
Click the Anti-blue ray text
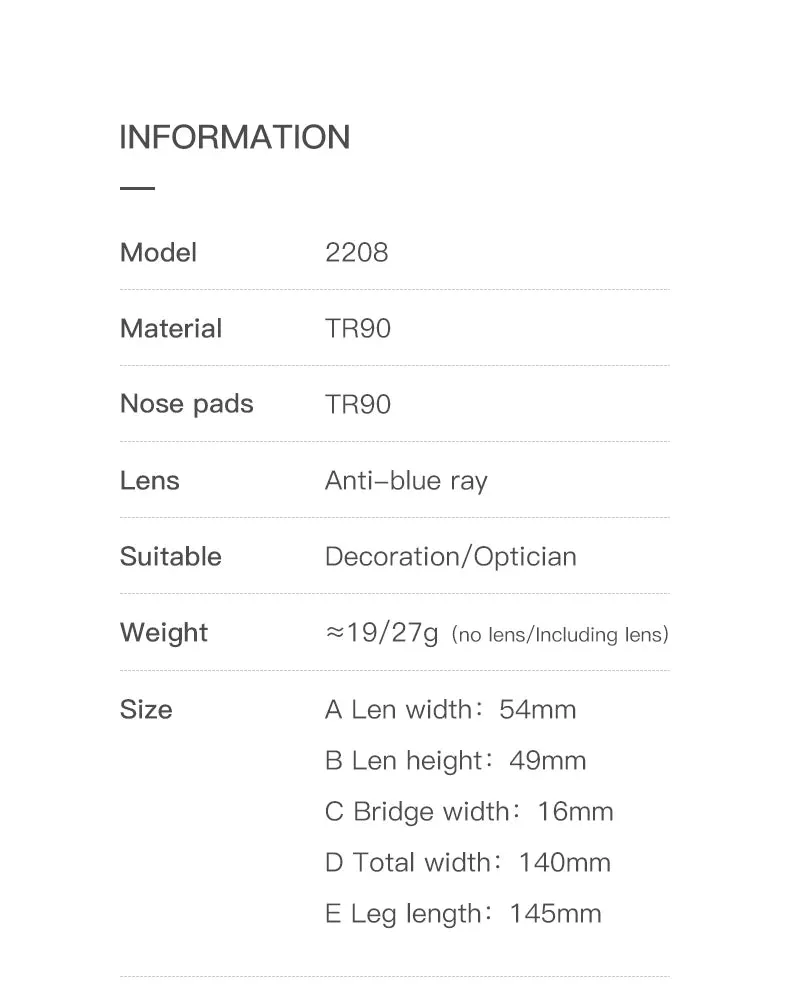click(x=406, y=481)
